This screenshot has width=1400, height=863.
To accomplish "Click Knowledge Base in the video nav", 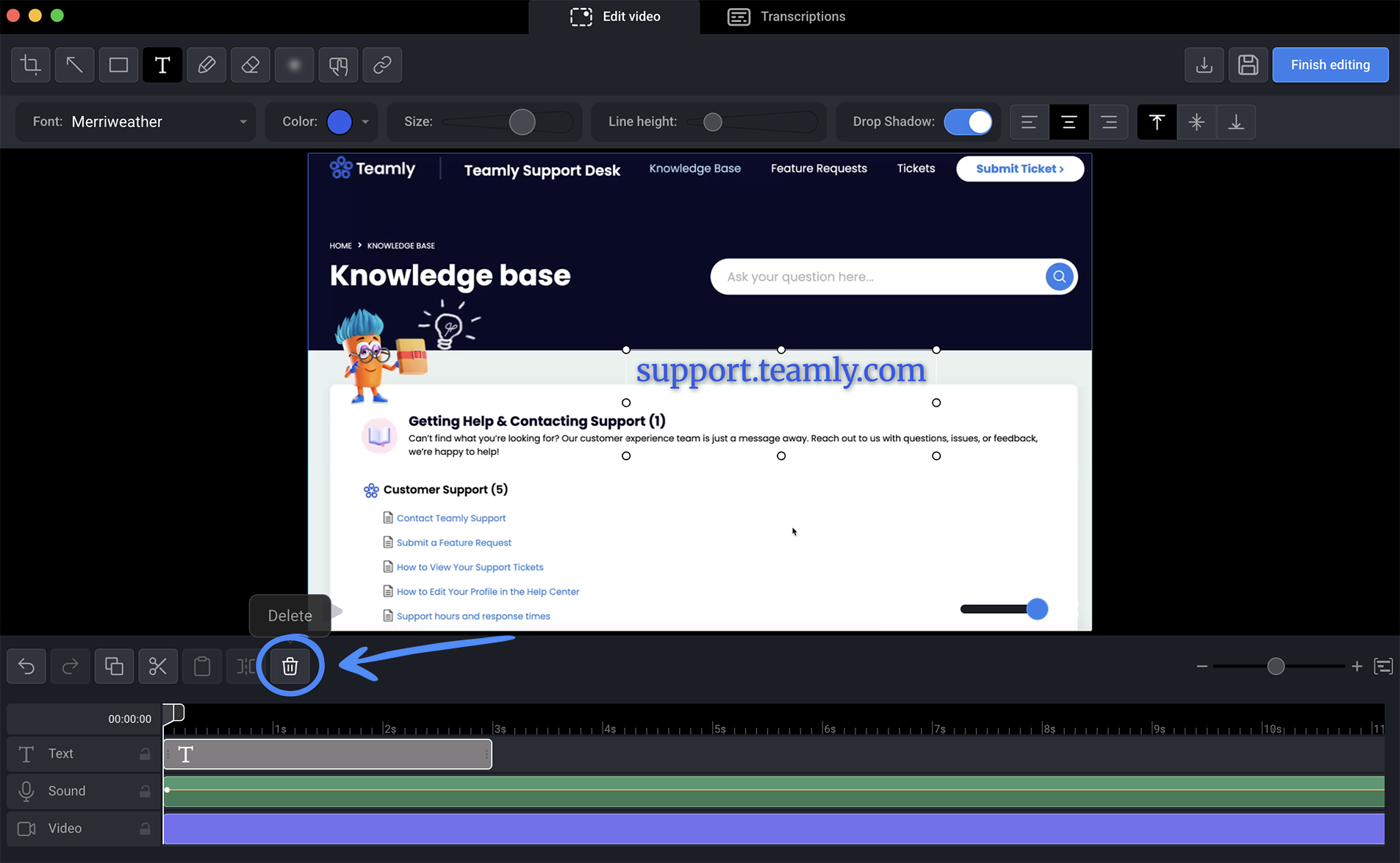I will [x=694, y=168].
